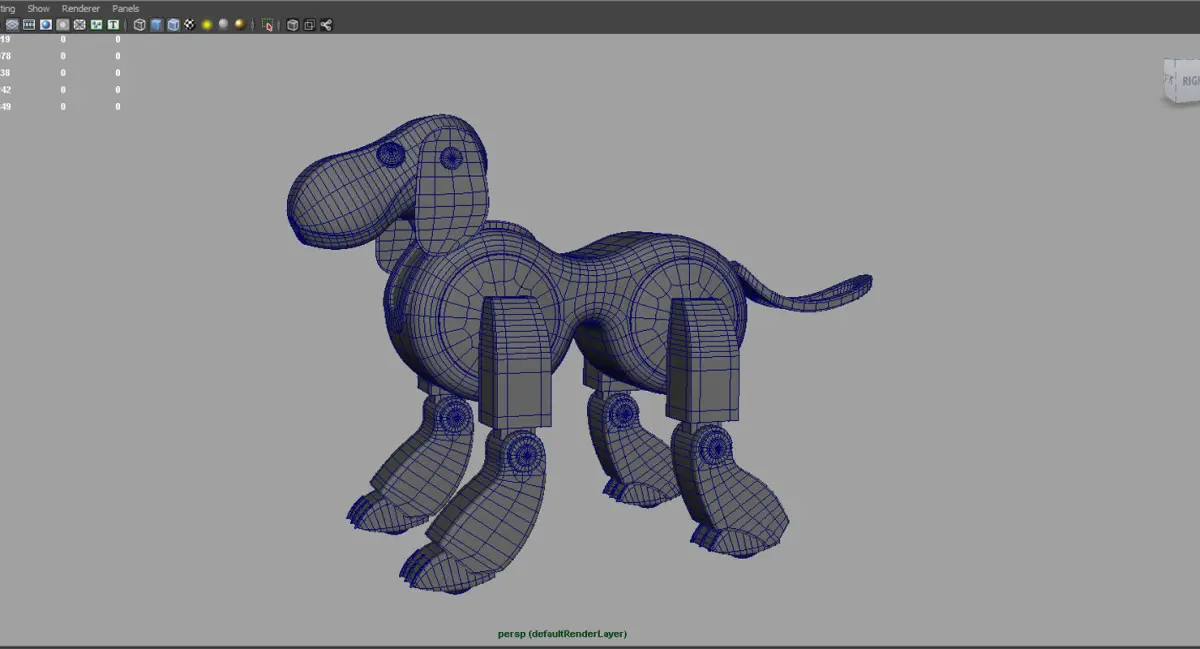Image resolution: width=1200 pixels, height=649 pixels.
Task: Toggle the isolate select icon
Action: [267, 24]
